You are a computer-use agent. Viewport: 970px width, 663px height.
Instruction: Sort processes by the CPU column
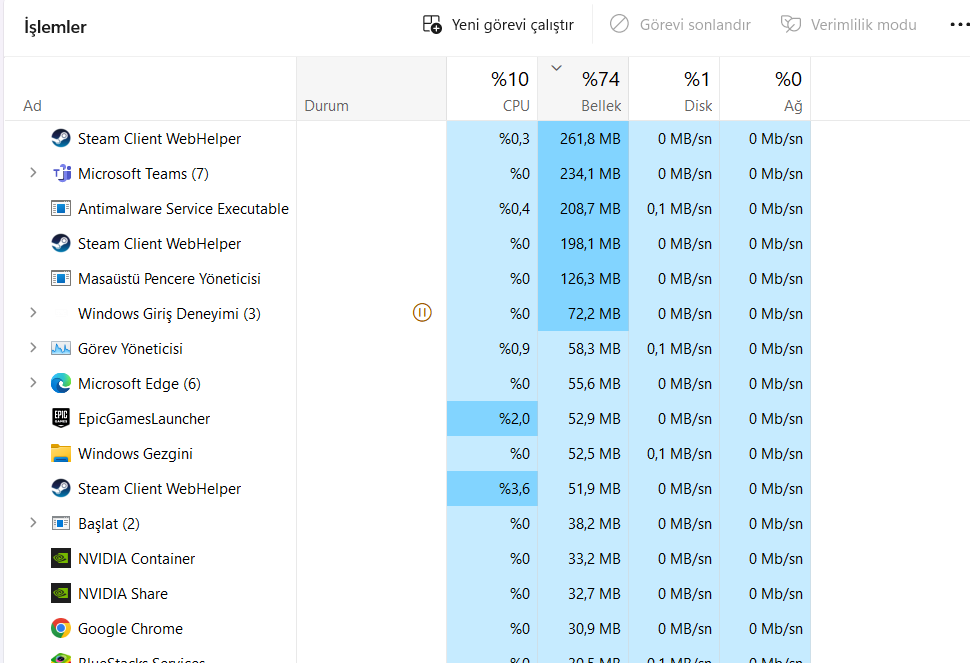(x=492, y=90)
